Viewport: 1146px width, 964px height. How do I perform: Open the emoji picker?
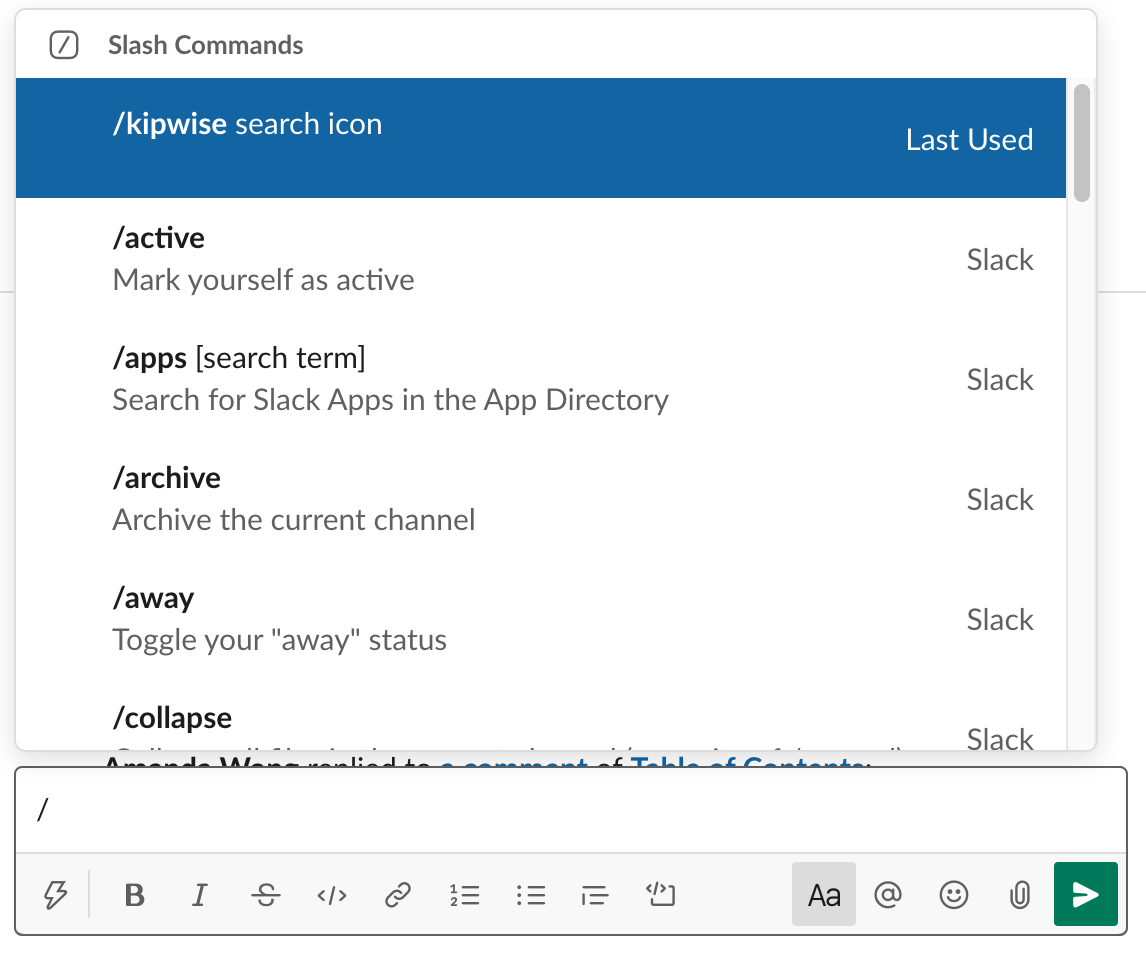pyautogui.click(x=954, y=895)
